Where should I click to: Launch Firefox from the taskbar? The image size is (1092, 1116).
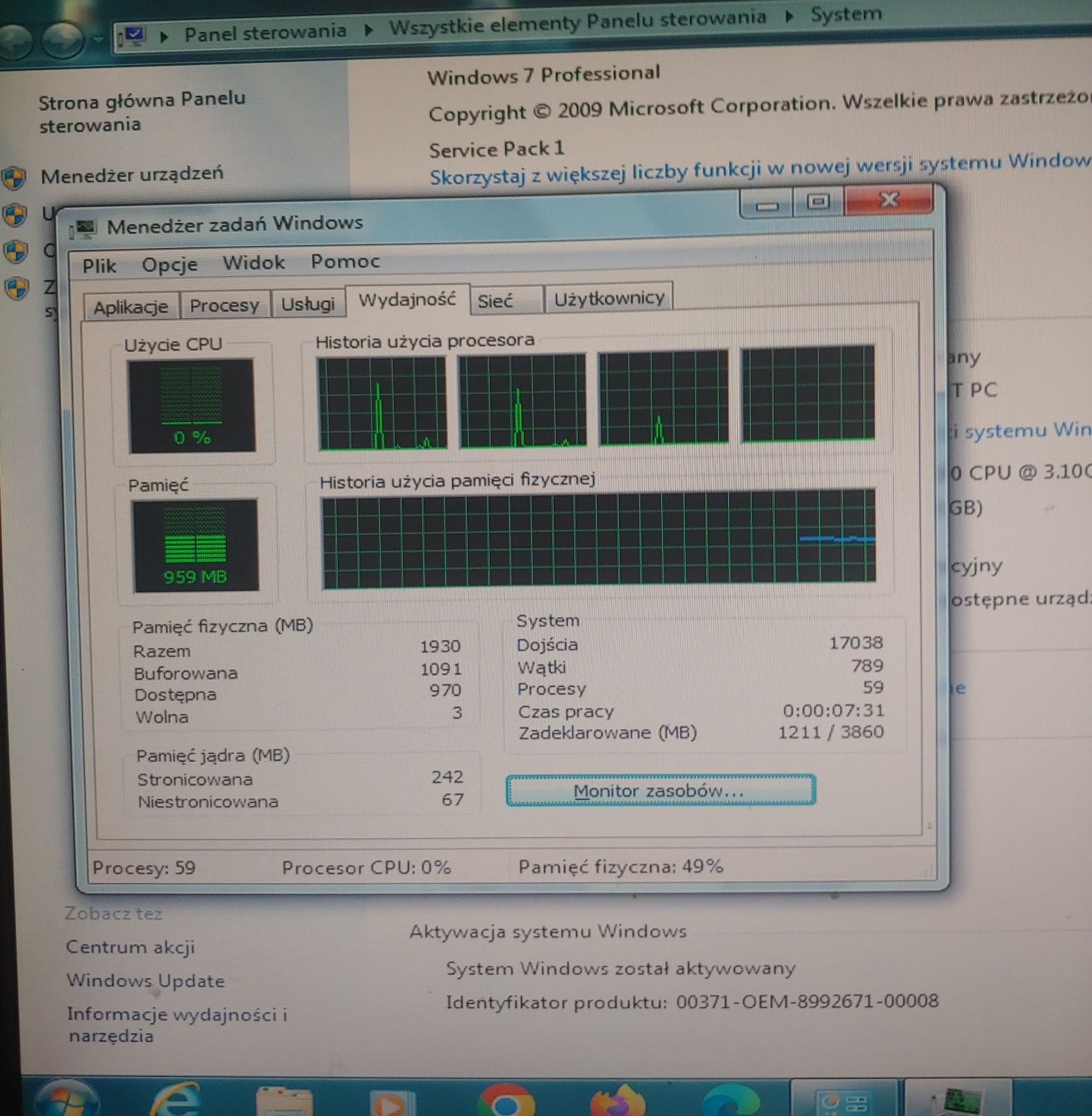[x=618, y=1101]
